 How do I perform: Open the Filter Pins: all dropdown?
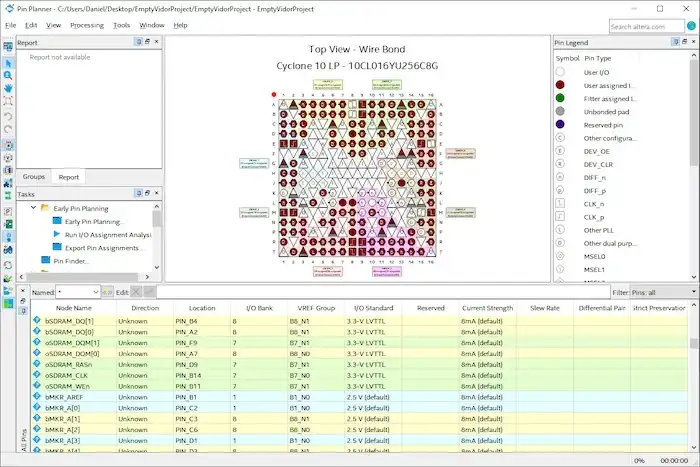tap(693, 291)
